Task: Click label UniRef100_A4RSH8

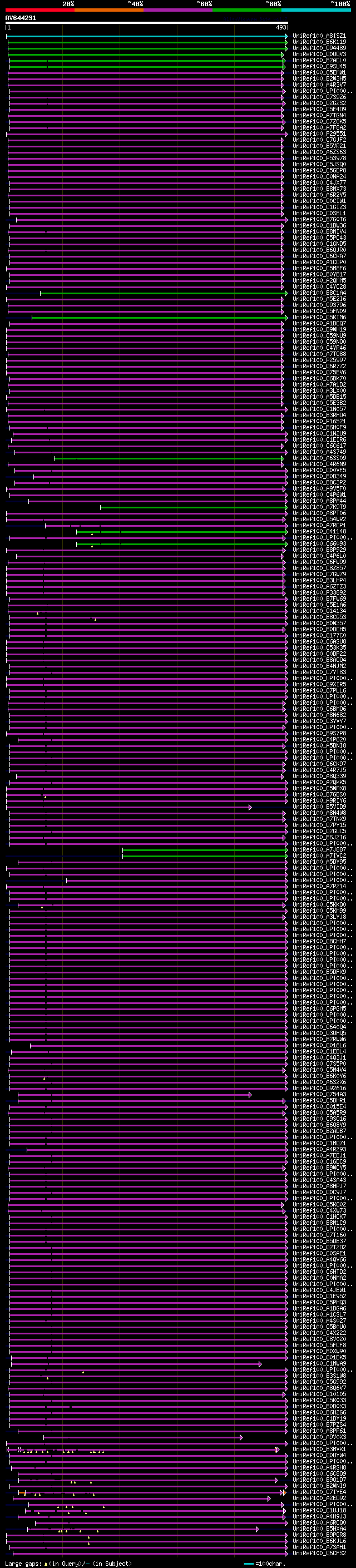Action: tap(319, 1467)
